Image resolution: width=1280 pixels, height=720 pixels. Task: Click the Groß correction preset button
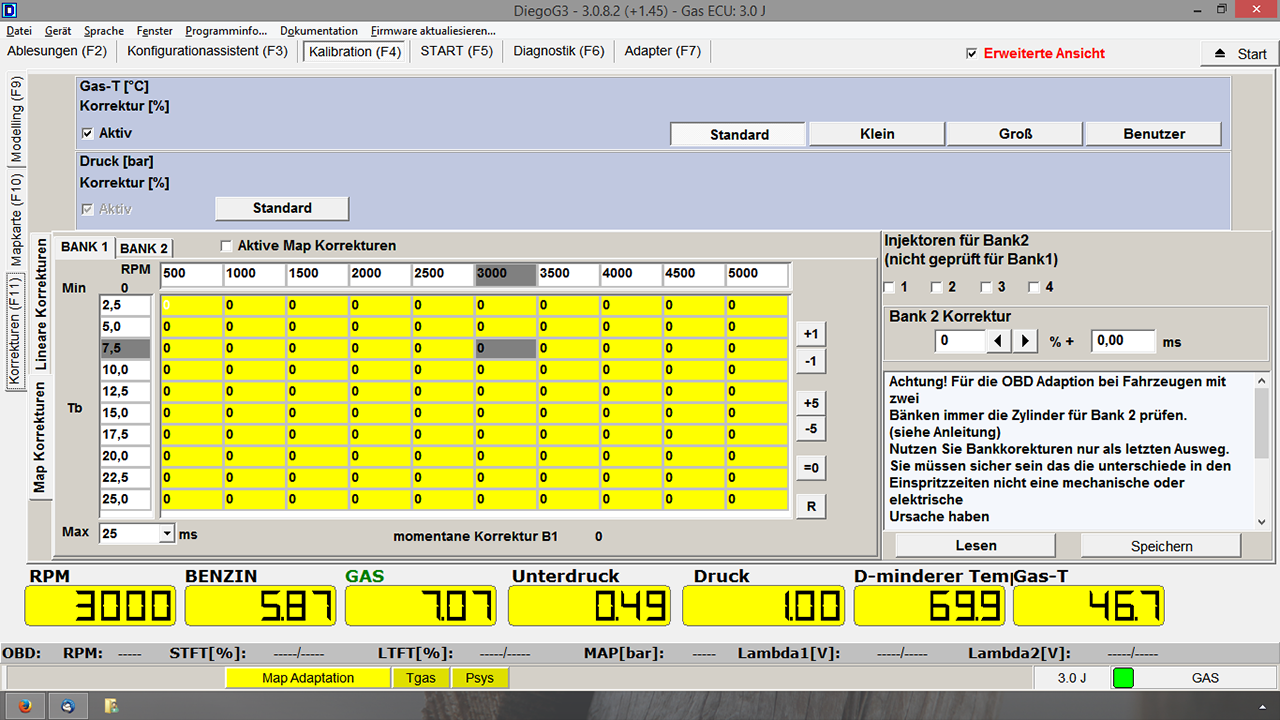1015,134
